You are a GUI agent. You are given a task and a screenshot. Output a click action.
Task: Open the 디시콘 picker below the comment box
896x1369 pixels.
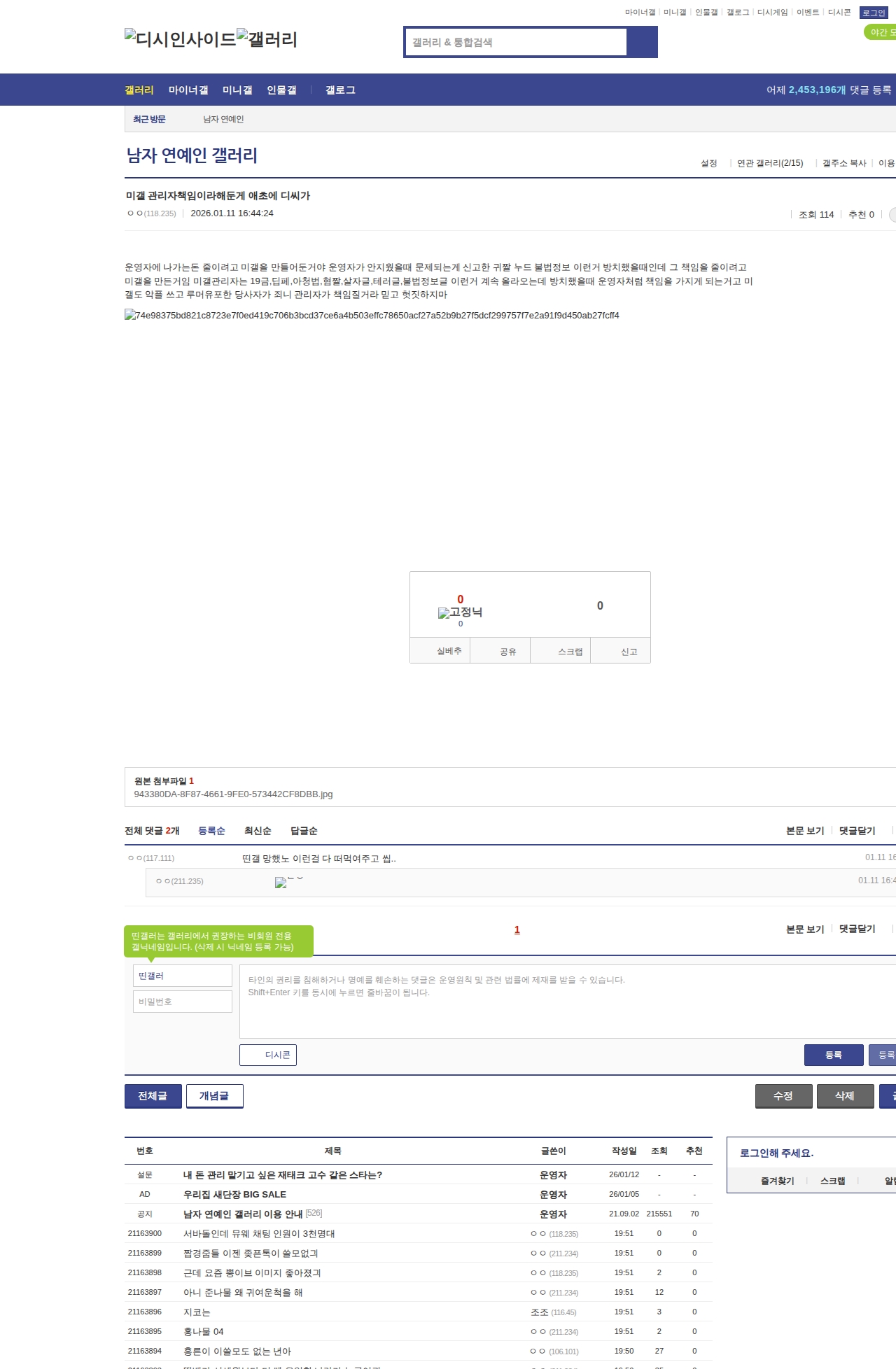tap(268, 1055)
